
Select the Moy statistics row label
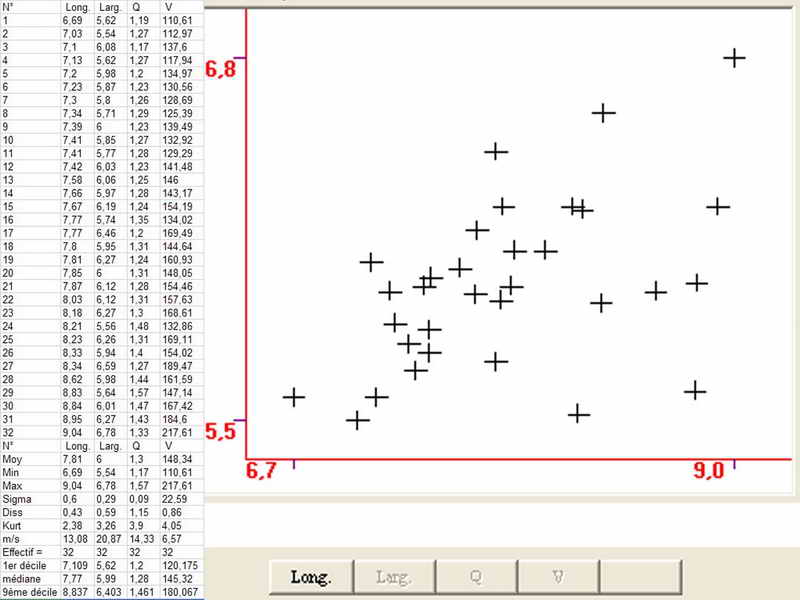coord(12,457)
